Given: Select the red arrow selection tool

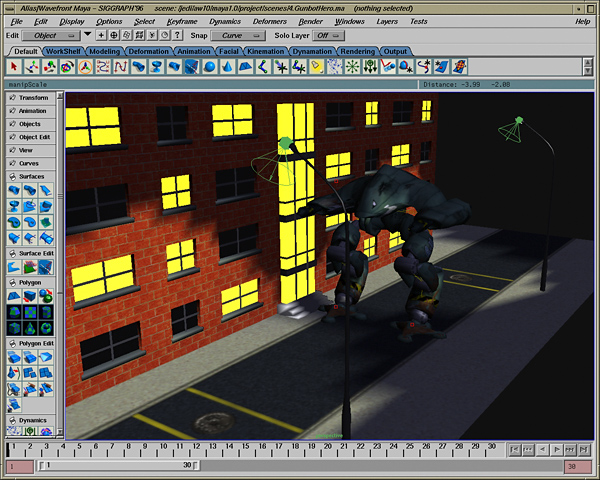Looking at the screenshot, I should click(x=14, y=67).
